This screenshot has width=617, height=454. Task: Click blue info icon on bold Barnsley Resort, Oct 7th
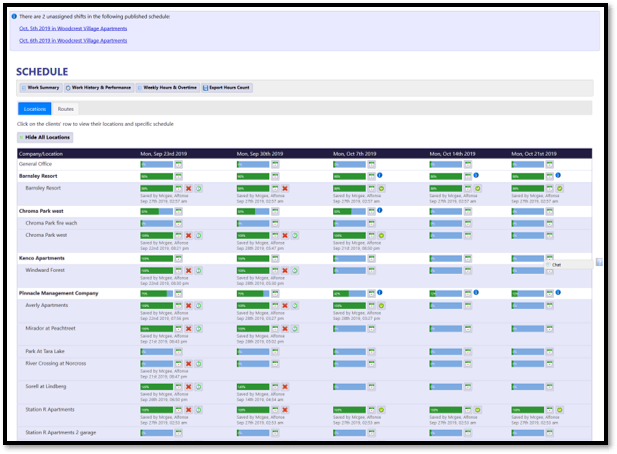click(x=380, y=175)
